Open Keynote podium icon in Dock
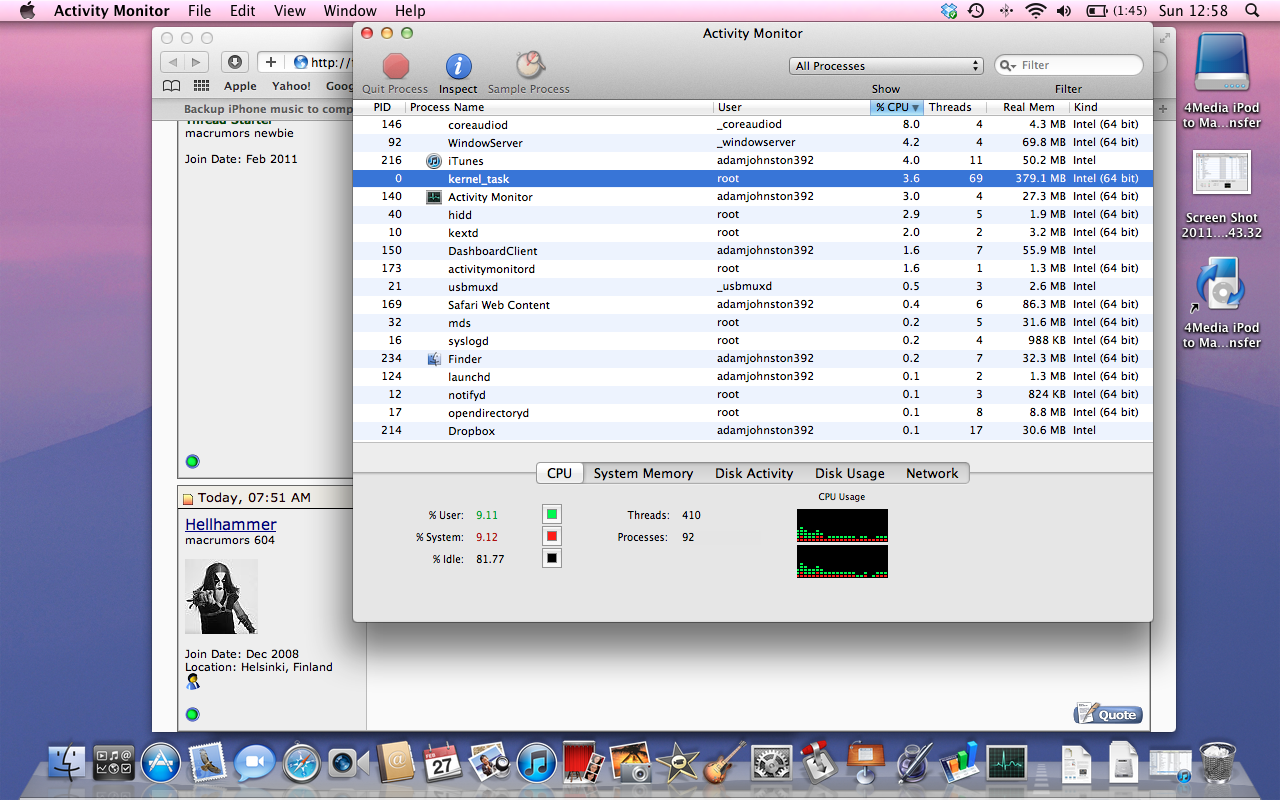 (864, 763)
